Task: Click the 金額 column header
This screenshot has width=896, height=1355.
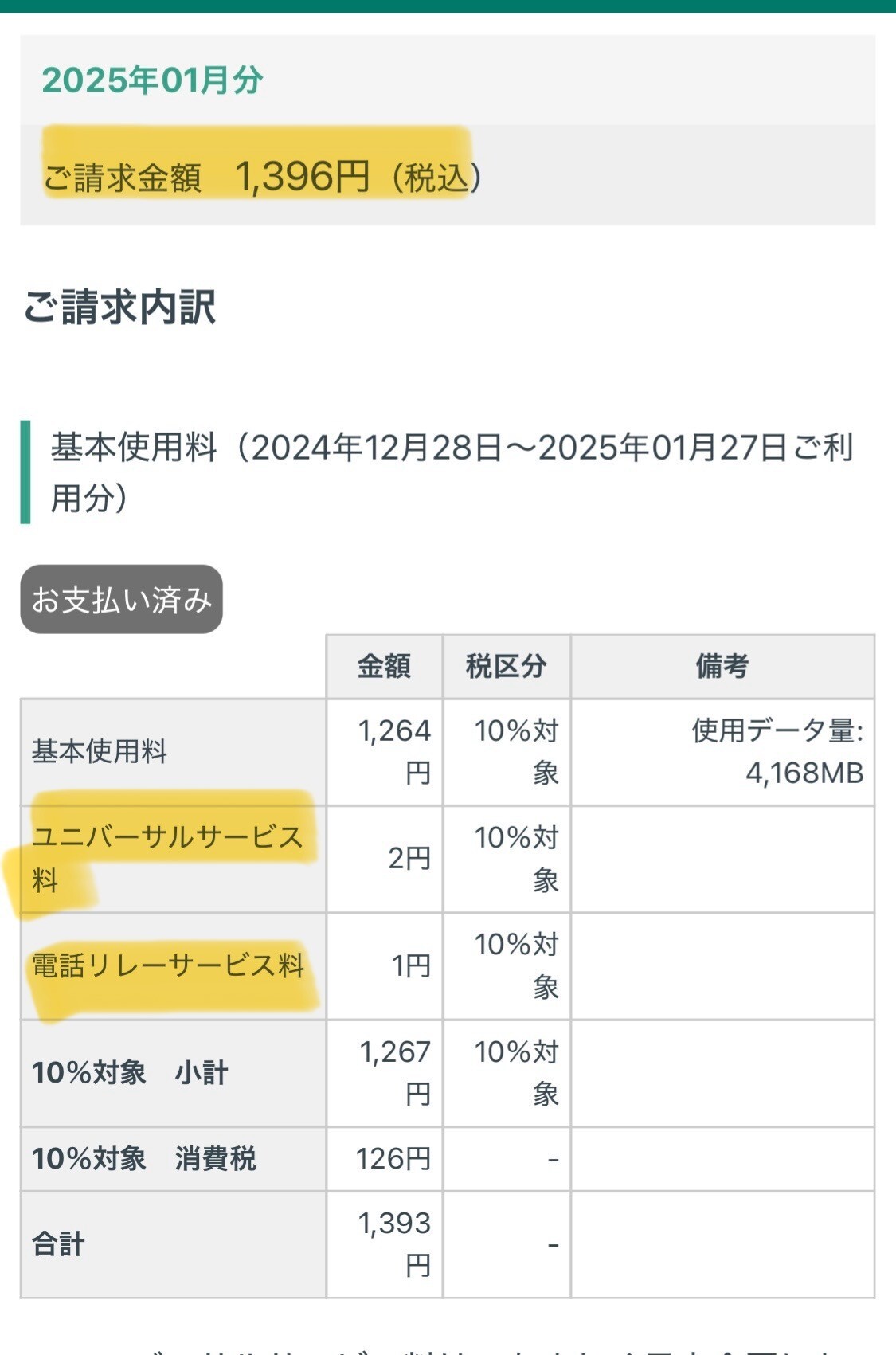Action: point(384,666)
